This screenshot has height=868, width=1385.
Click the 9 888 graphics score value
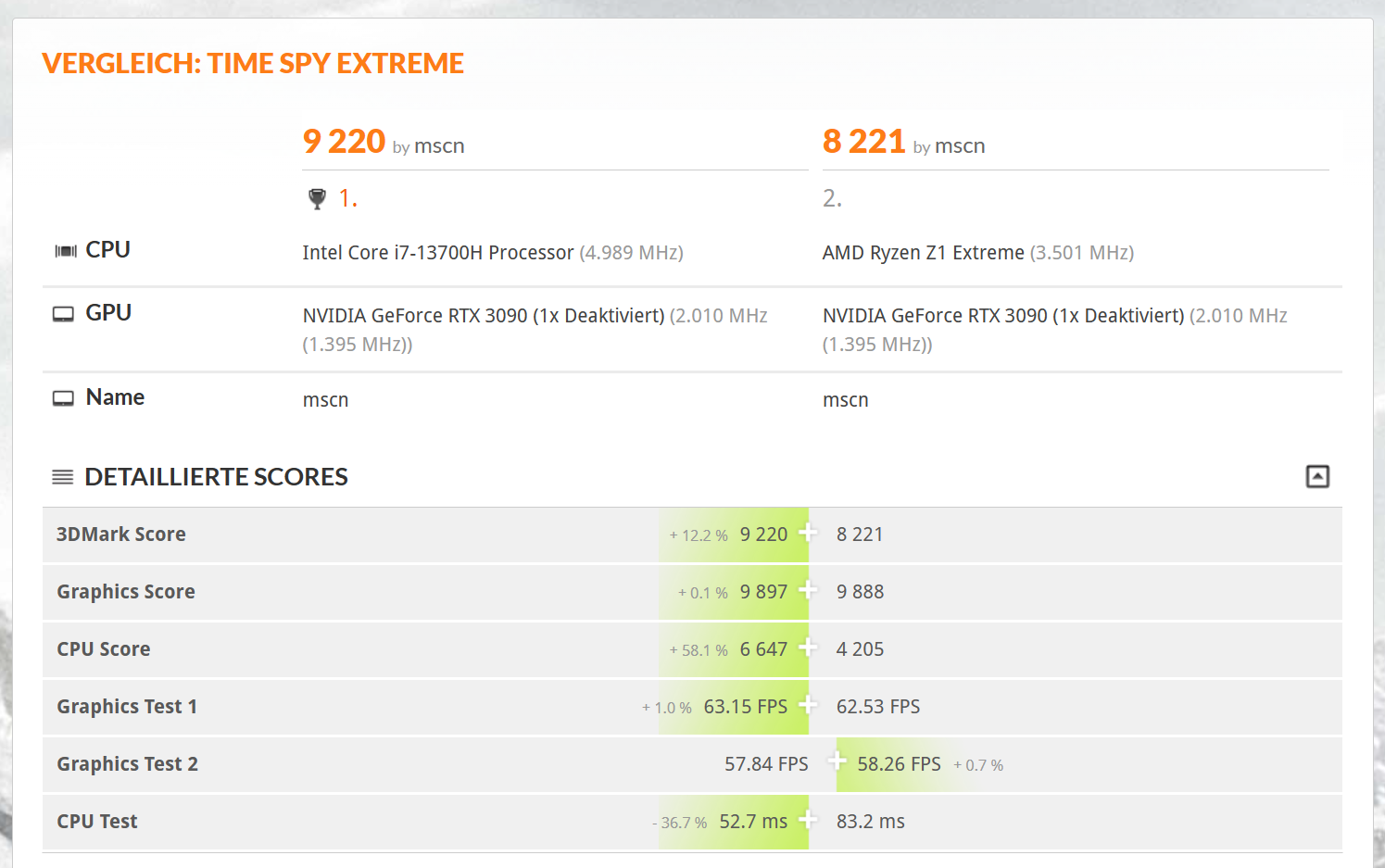click(860, 592)
